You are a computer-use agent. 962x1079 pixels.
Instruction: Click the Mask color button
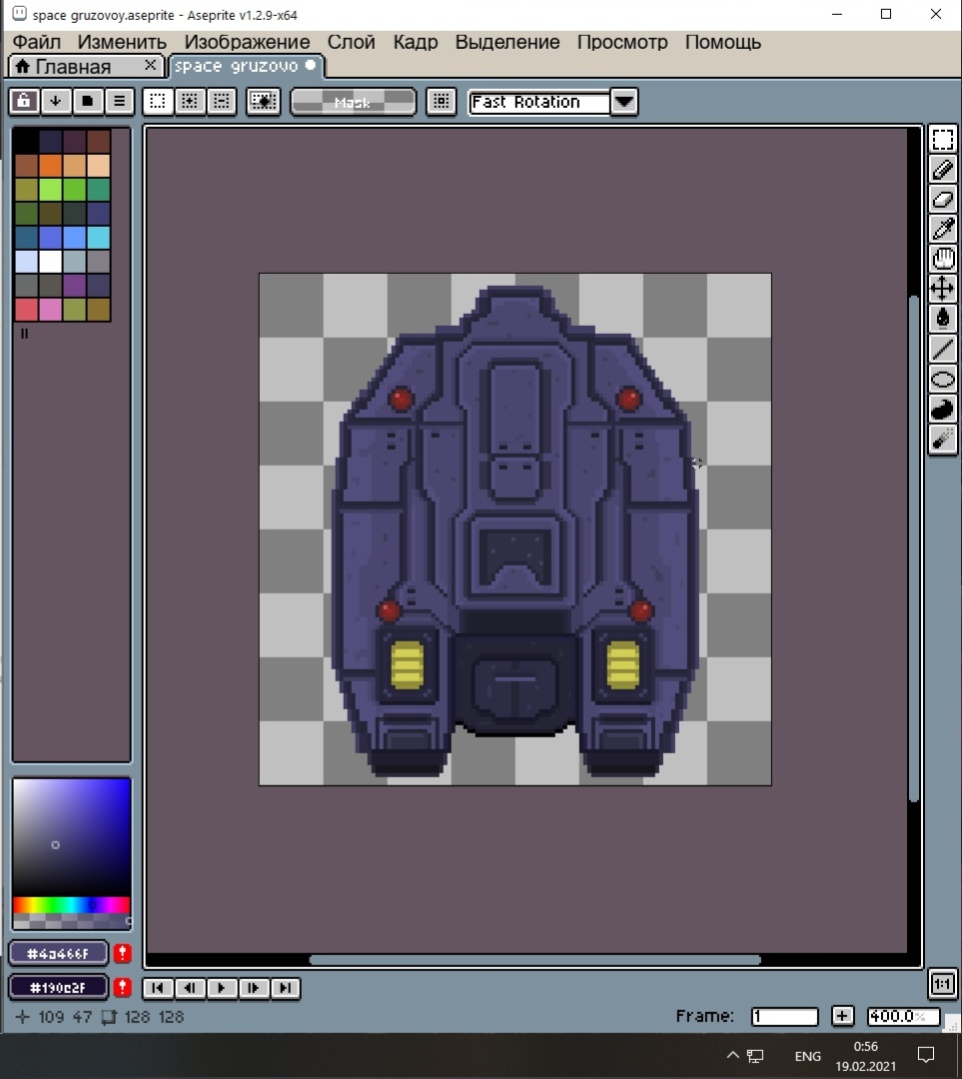[352, 102]
